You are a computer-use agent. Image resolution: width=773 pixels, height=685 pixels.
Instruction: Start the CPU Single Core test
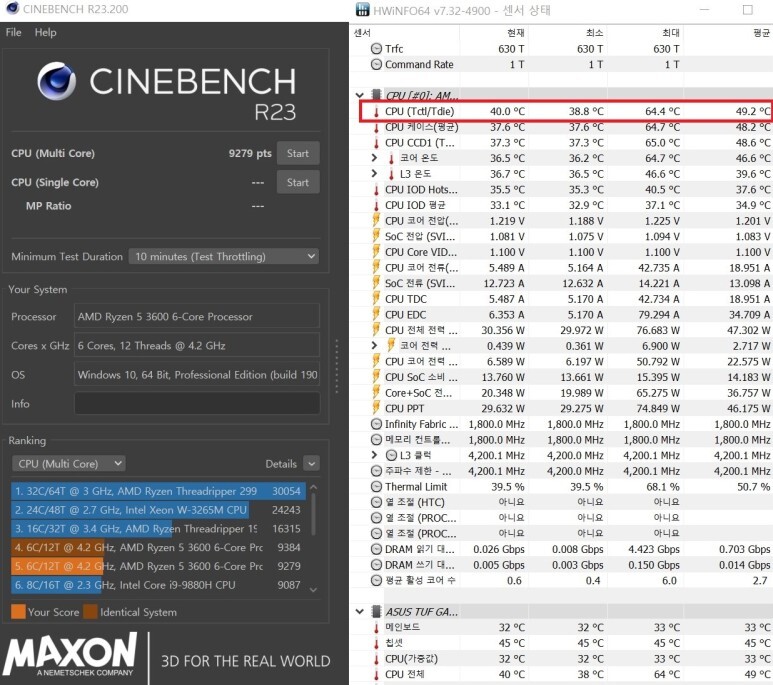(x=298, y=182)
